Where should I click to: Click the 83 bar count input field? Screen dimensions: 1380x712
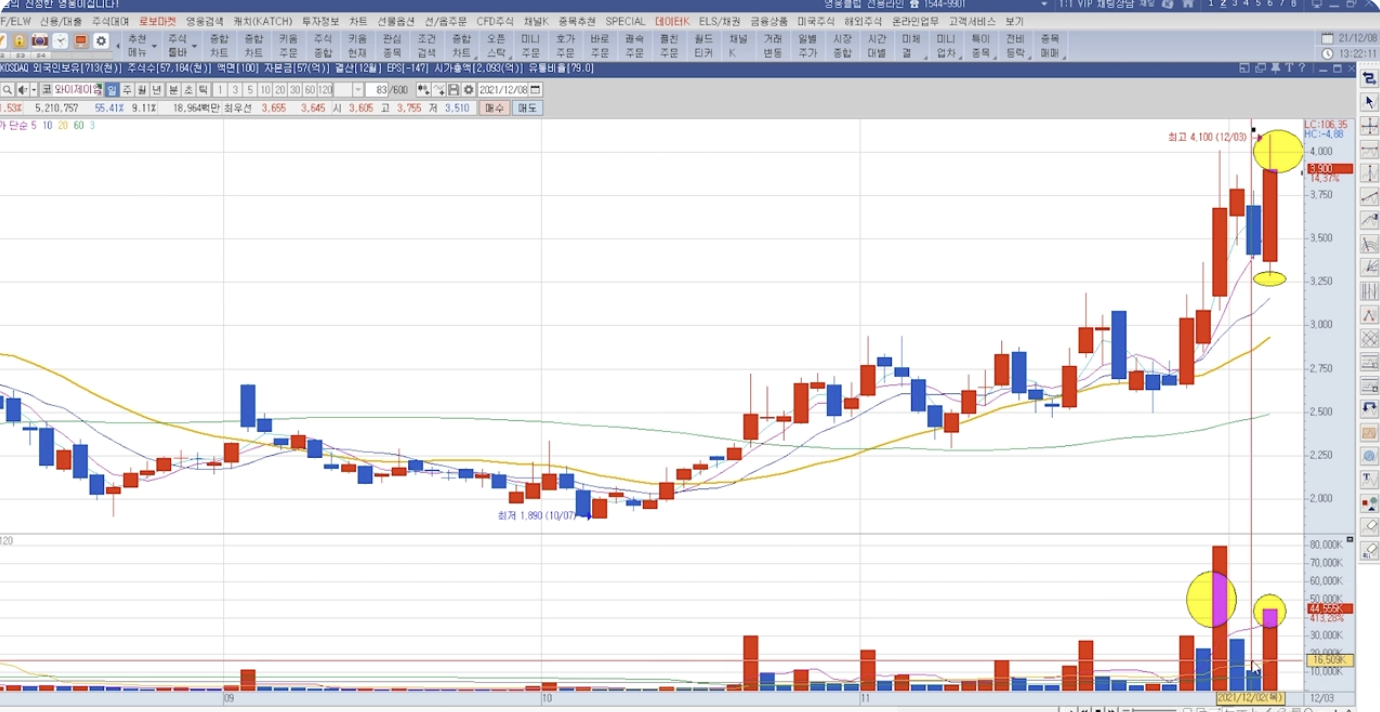[377, 90]
